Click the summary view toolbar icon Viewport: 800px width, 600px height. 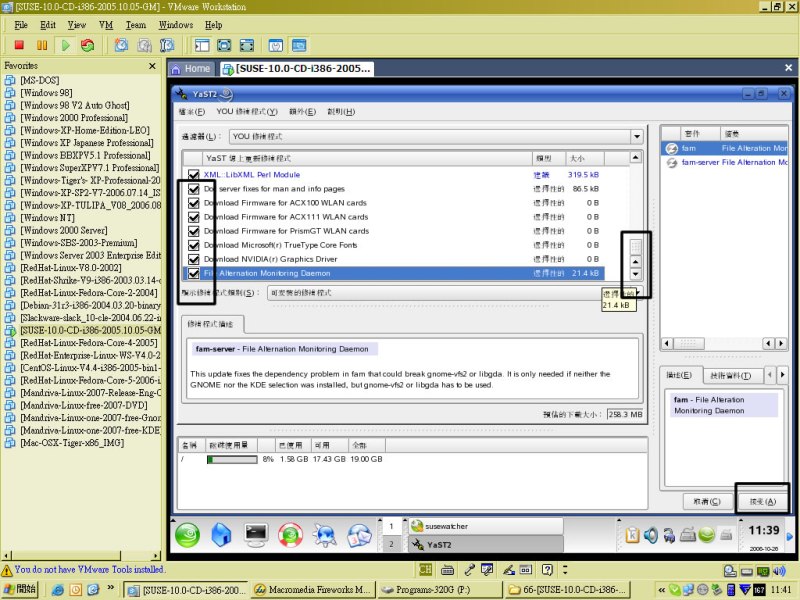pyautogui.click(x=276, y=45)
